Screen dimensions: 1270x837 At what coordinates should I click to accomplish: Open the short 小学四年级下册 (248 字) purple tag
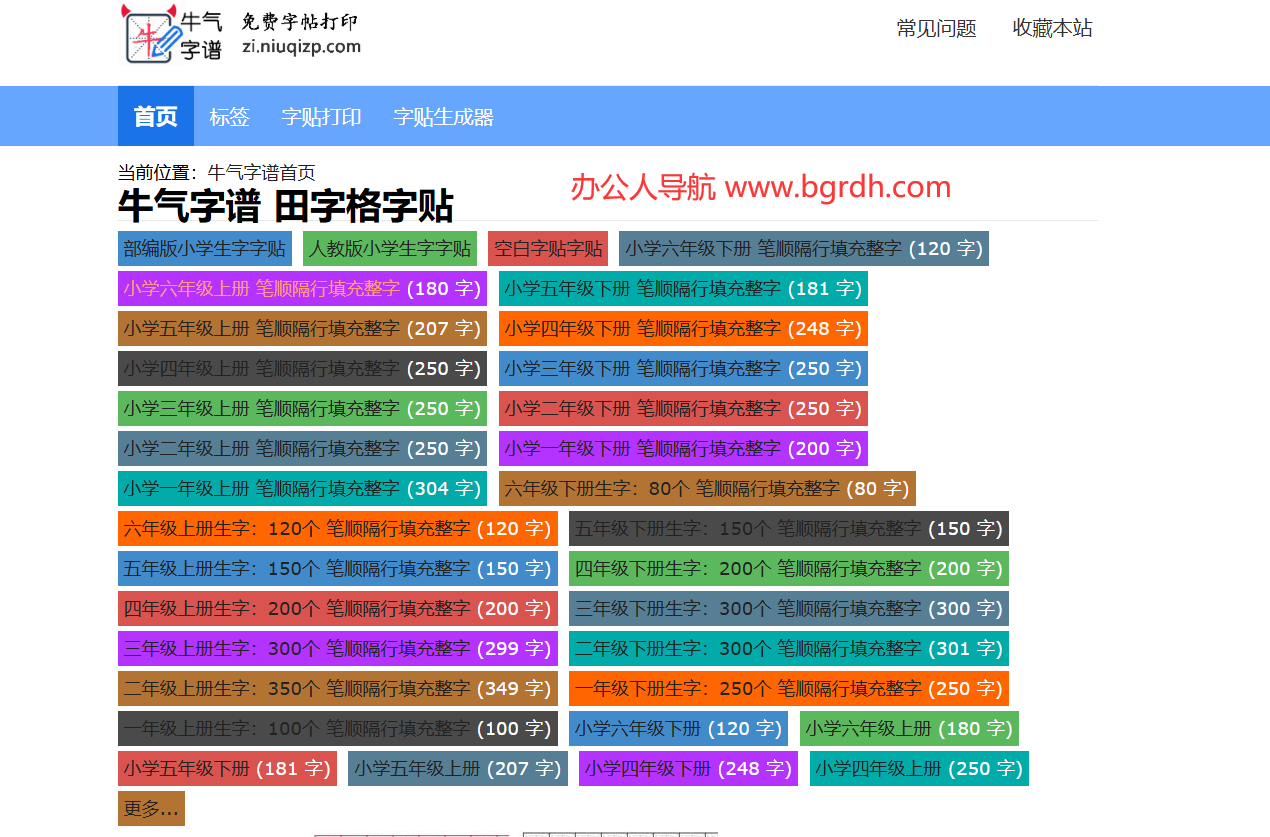coord(687,769)
